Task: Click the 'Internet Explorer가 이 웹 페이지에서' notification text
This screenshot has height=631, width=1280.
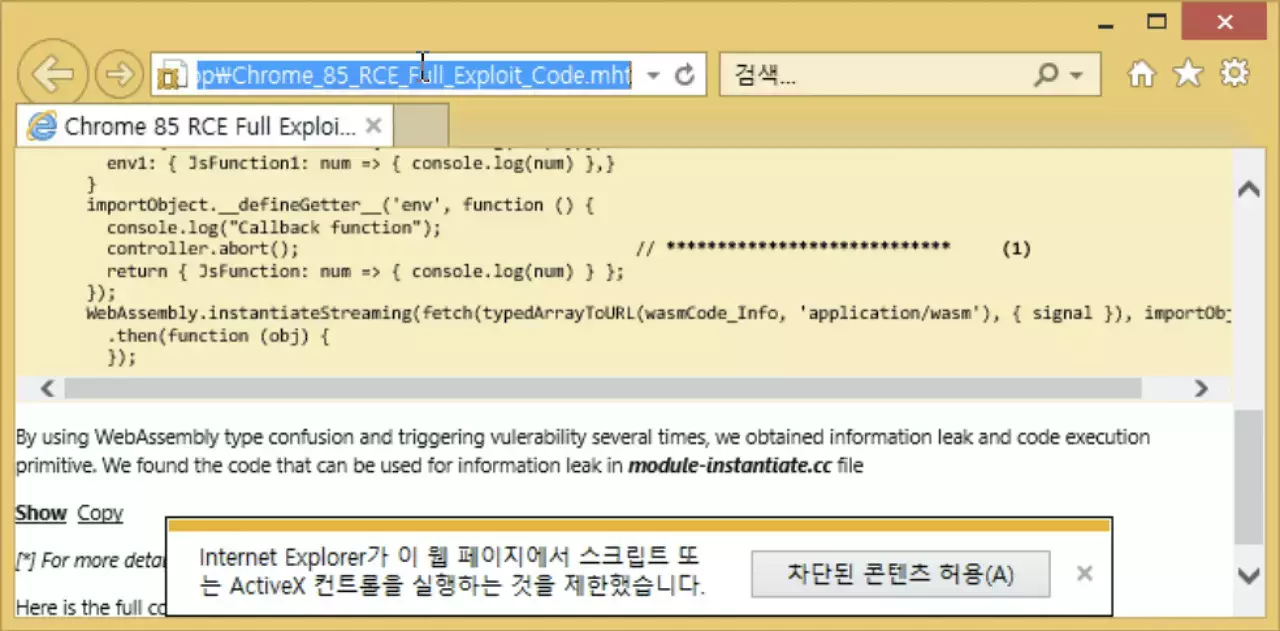Action: [453, 572]
